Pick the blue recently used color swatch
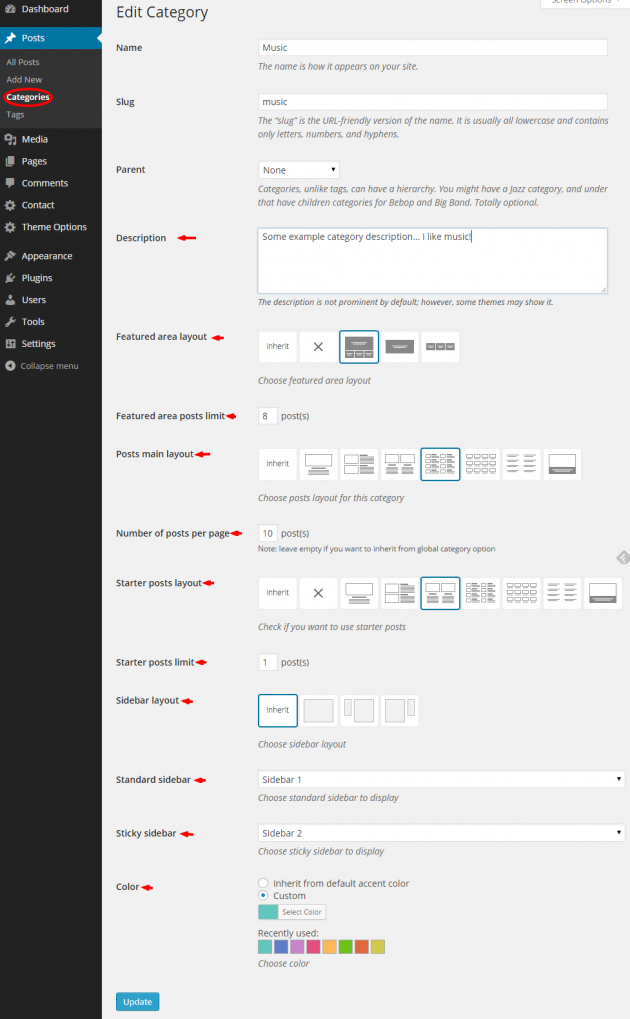The width and height of the screenshot is (630, 1019). tap(281, 947)
